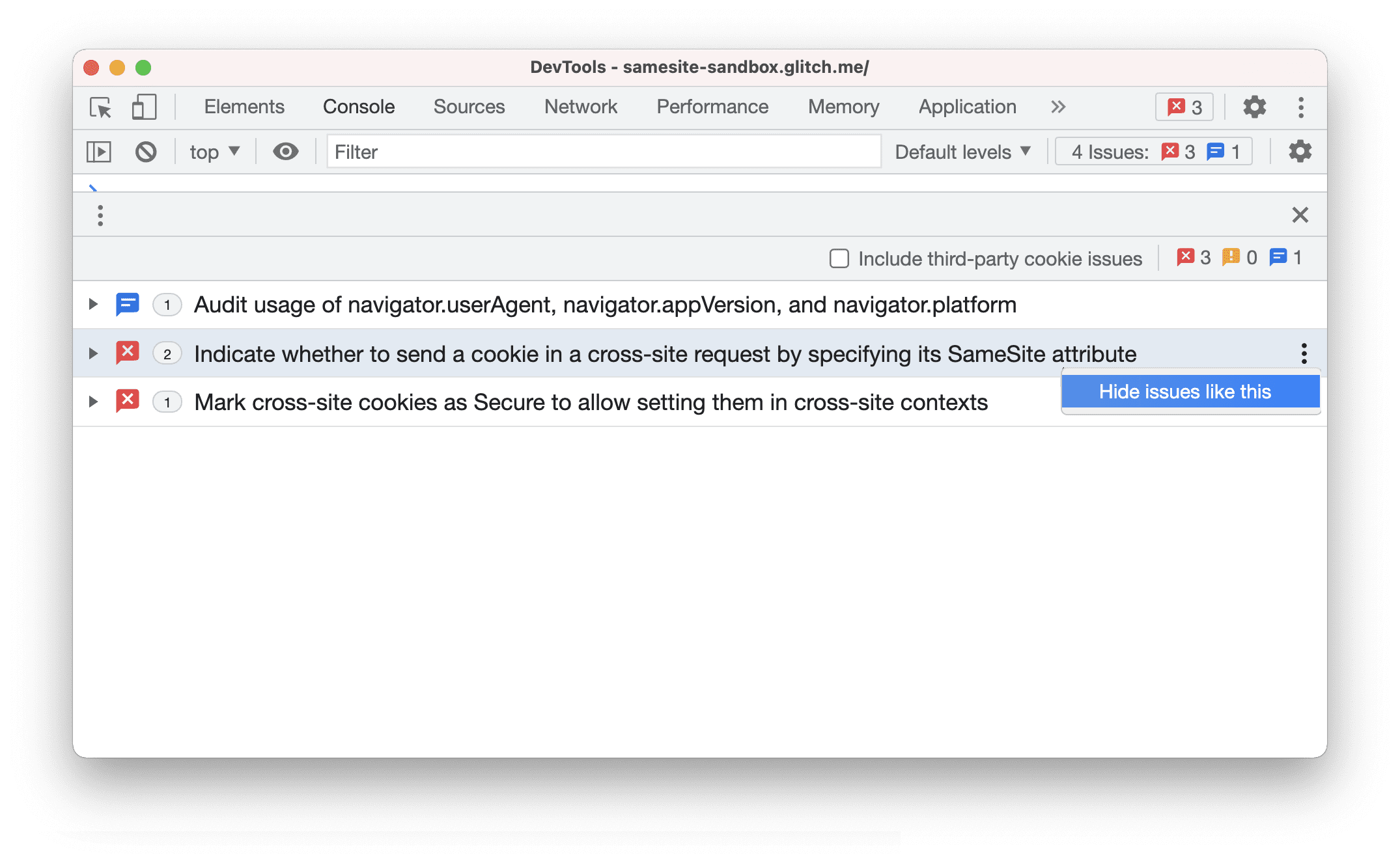Click the eye icon to show console
Screen dimensions: 1400x854
pyautogui.click(x=284, y=151)
